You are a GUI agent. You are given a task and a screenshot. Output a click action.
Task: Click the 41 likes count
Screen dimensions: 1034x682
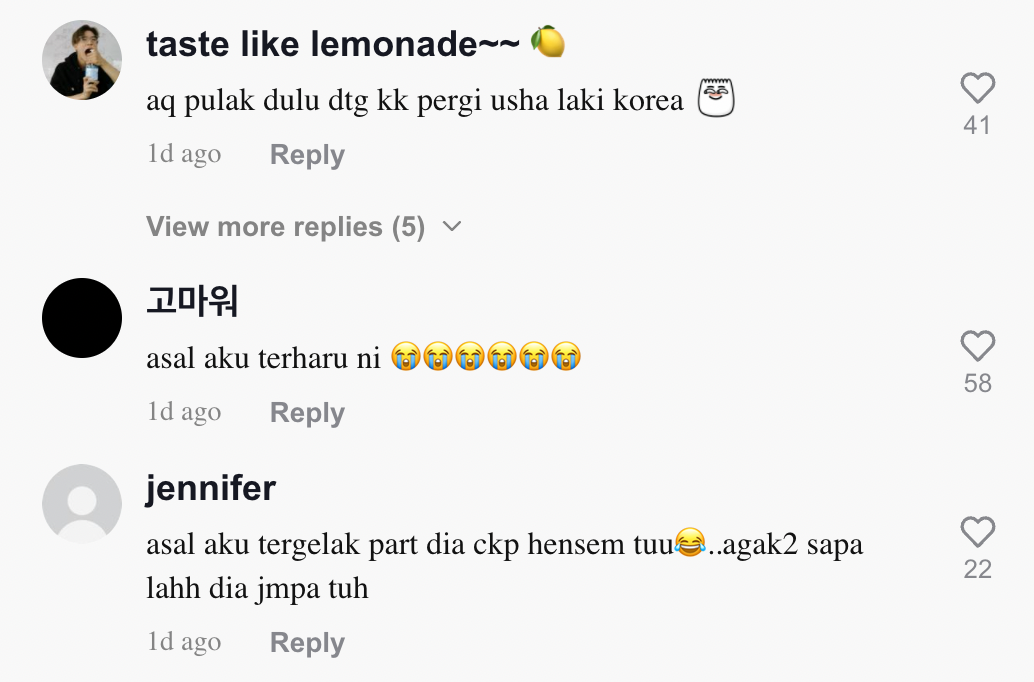pyautogui.click(x=977, y=125)
